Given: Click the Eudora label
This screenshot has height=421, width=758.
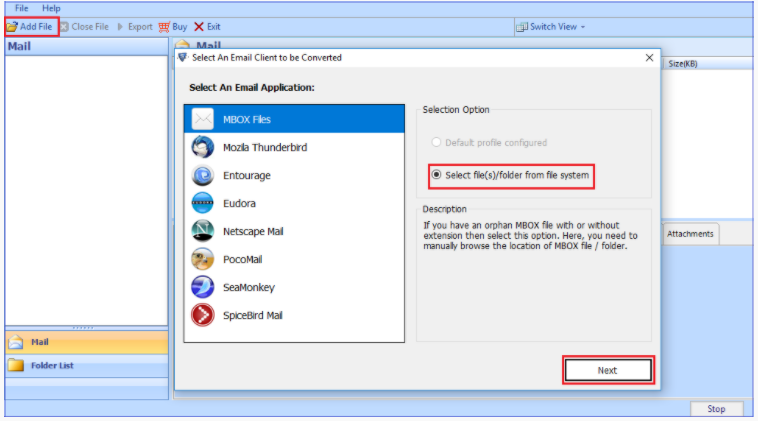Looking at the screenshot, I should pos(239,203).
